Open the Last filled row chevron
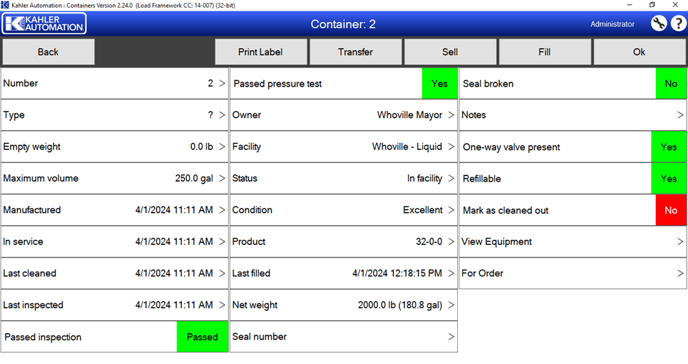688x364 pixels. (x=451, y=273)
